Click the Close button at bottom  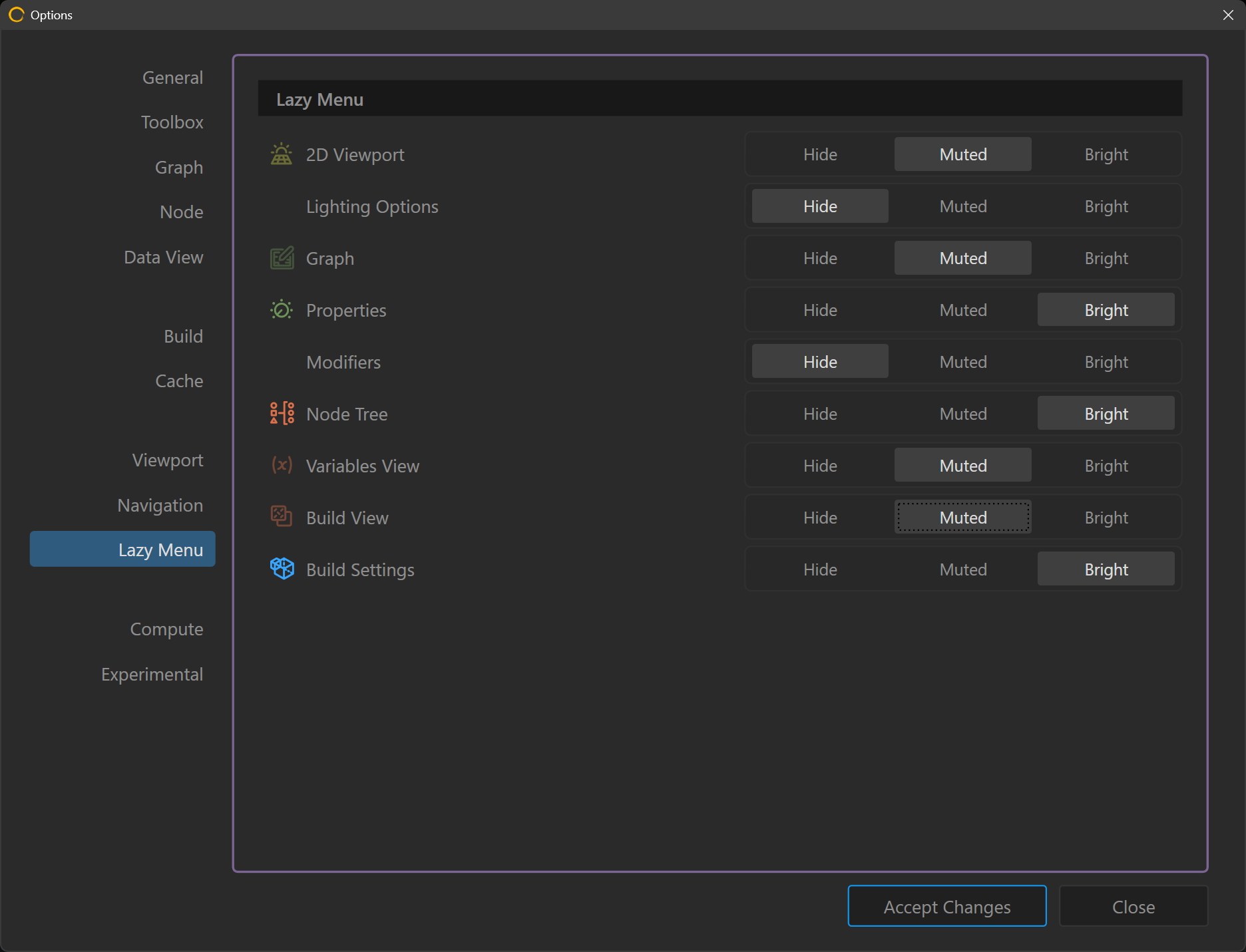[x=1134, y=906]
